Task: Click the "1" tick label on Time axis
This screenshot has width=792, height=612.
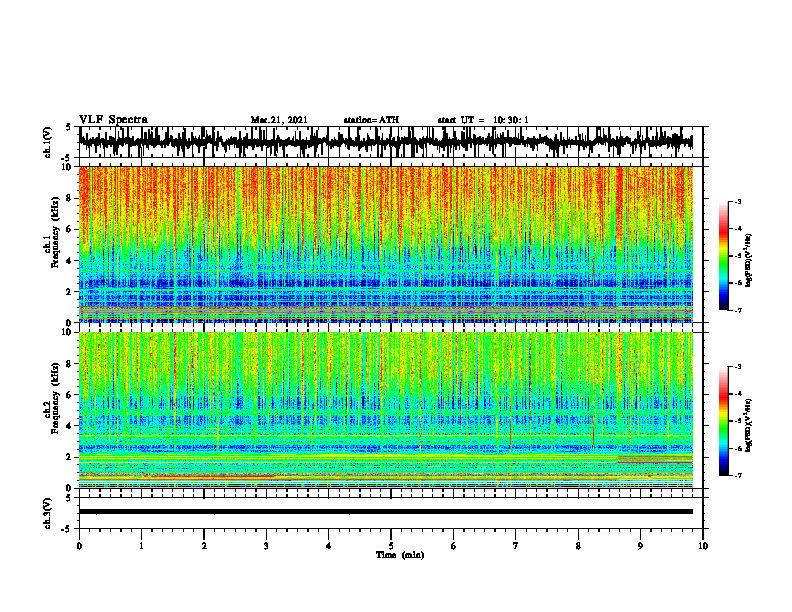Action: 141,546
